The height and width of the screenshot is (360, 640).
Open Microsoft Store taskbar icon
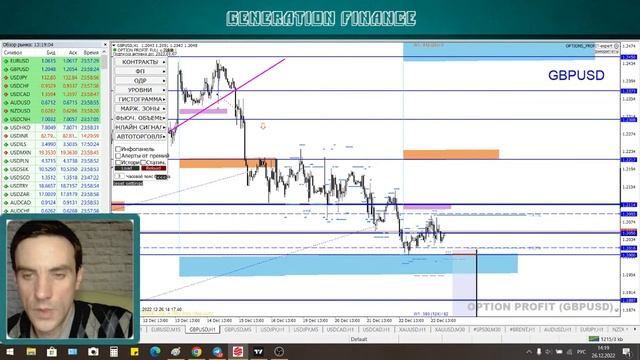[x=52, y=352]
